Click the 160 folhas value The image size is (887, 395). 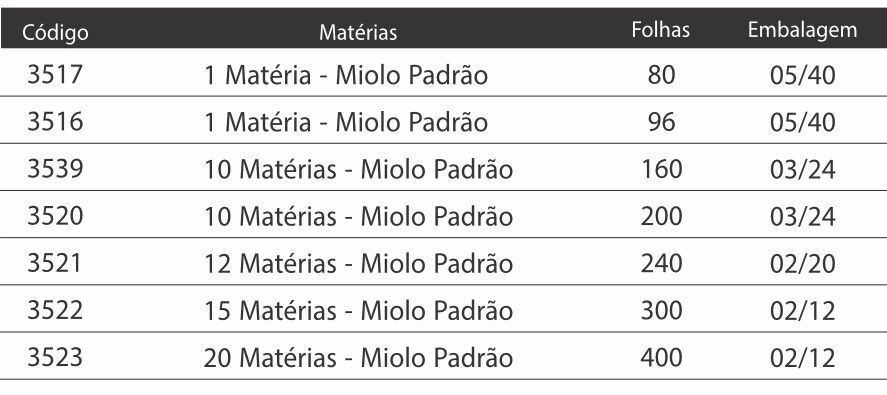pyautogui.click(x=661, y=169)
